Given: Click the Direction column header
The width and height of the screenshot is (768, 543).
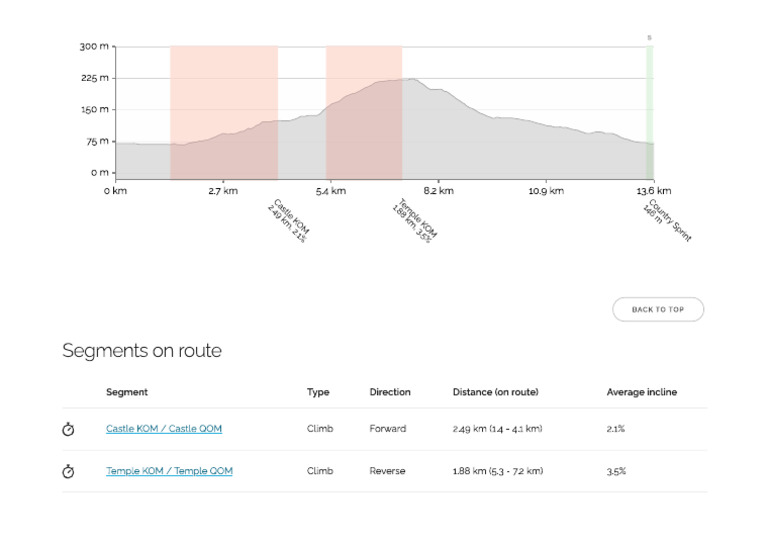Looking at the screenshot, I should (x=390, y=392).
